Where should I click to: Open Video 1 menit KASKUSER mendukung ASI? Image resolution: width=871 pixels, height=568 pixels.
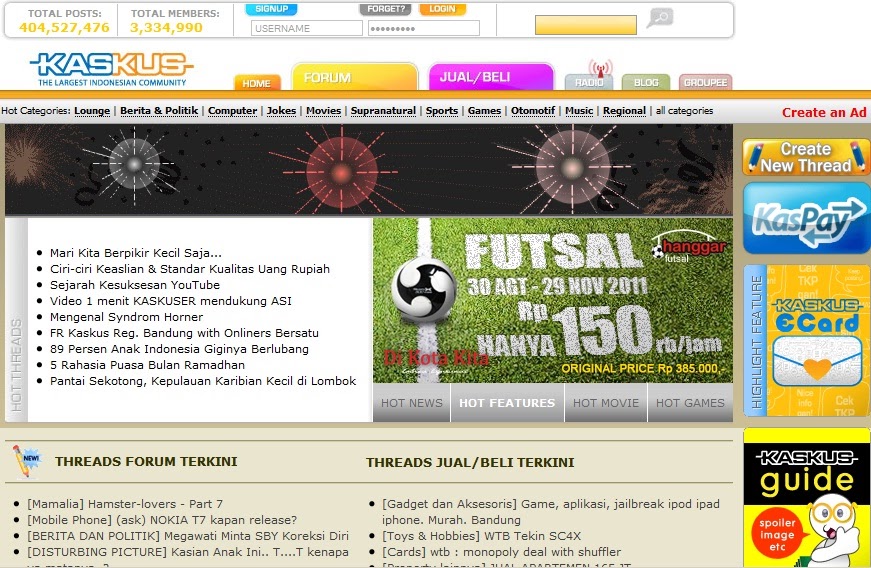pyautogui.click(x=171, y=301)
